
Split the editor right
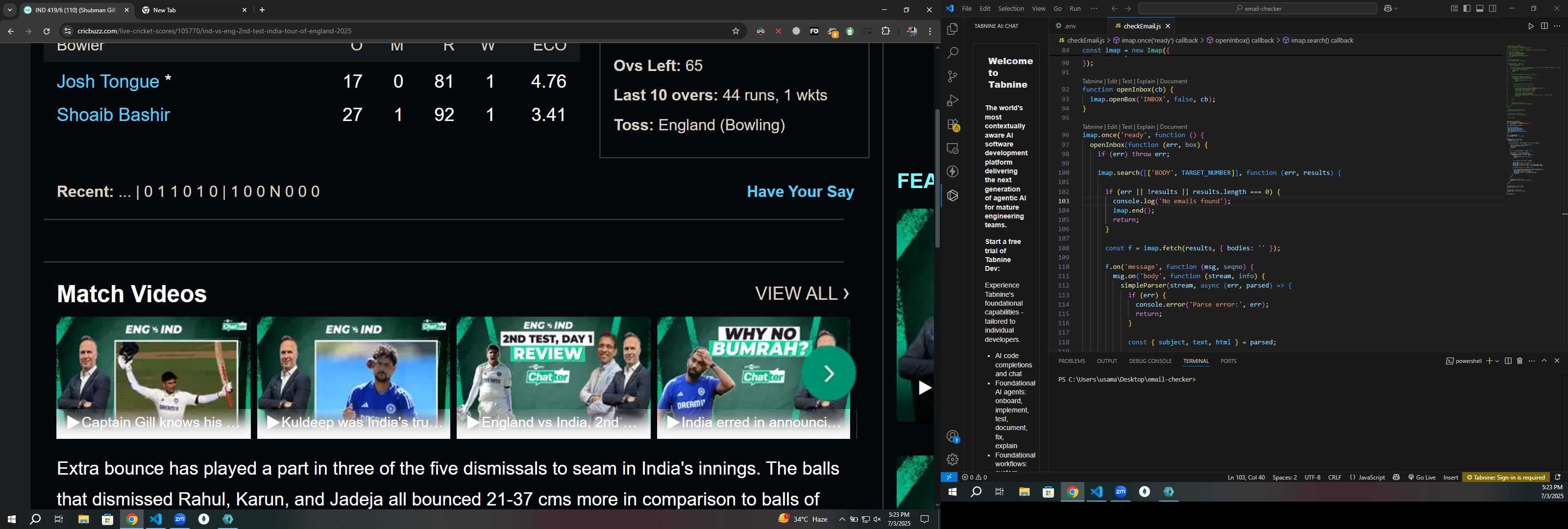1544,26
